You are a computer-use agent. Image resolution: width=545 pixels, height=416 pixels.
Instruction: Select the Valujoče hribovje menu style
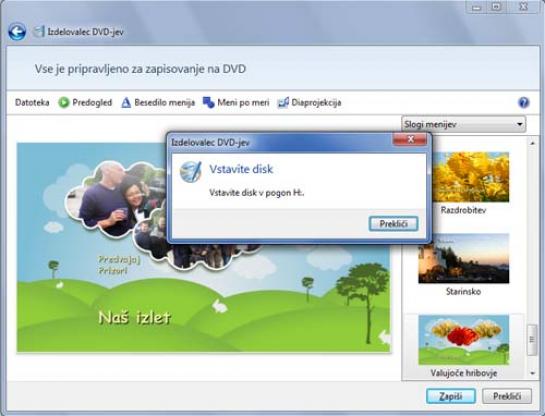[464, 346]
